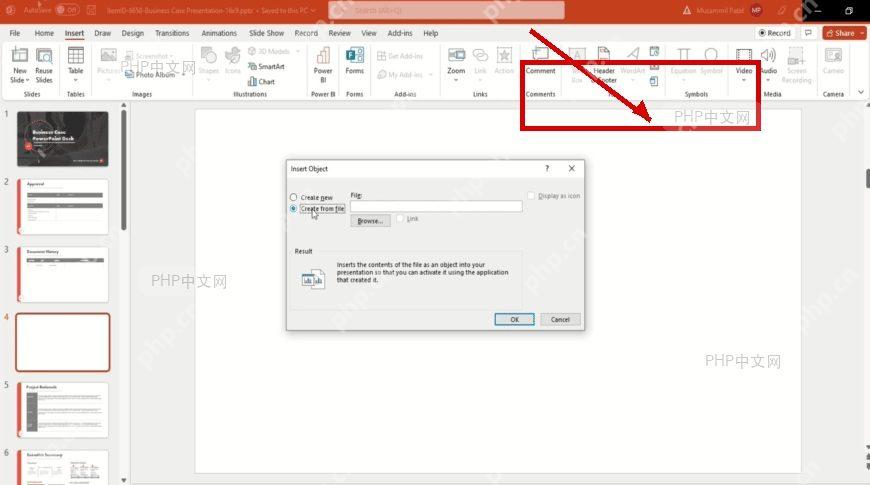
Task: Open the Review tab
Action: [340, 33]
